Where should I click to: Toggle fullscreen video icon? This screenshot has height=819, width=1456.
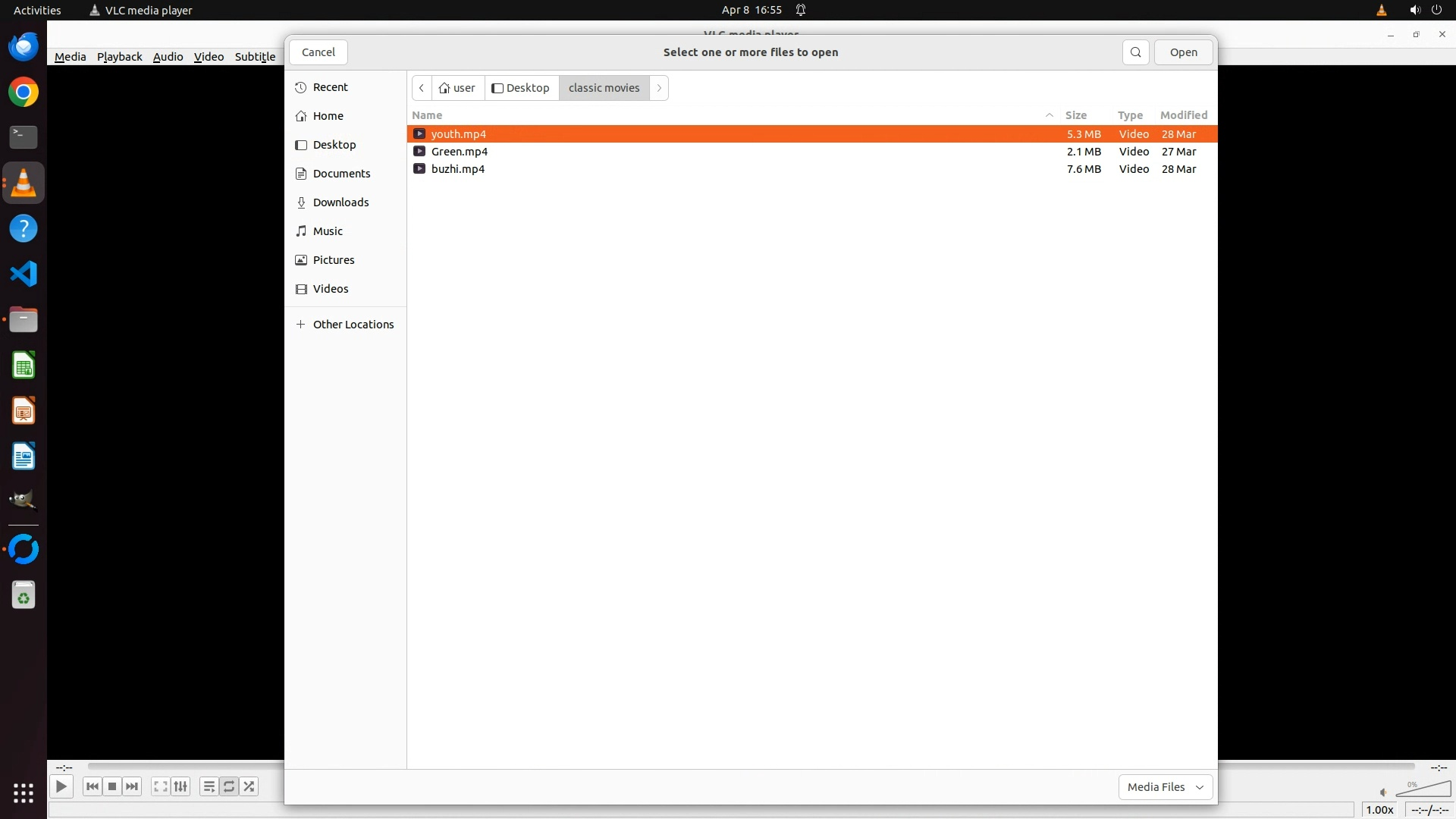tap(160, 786)
